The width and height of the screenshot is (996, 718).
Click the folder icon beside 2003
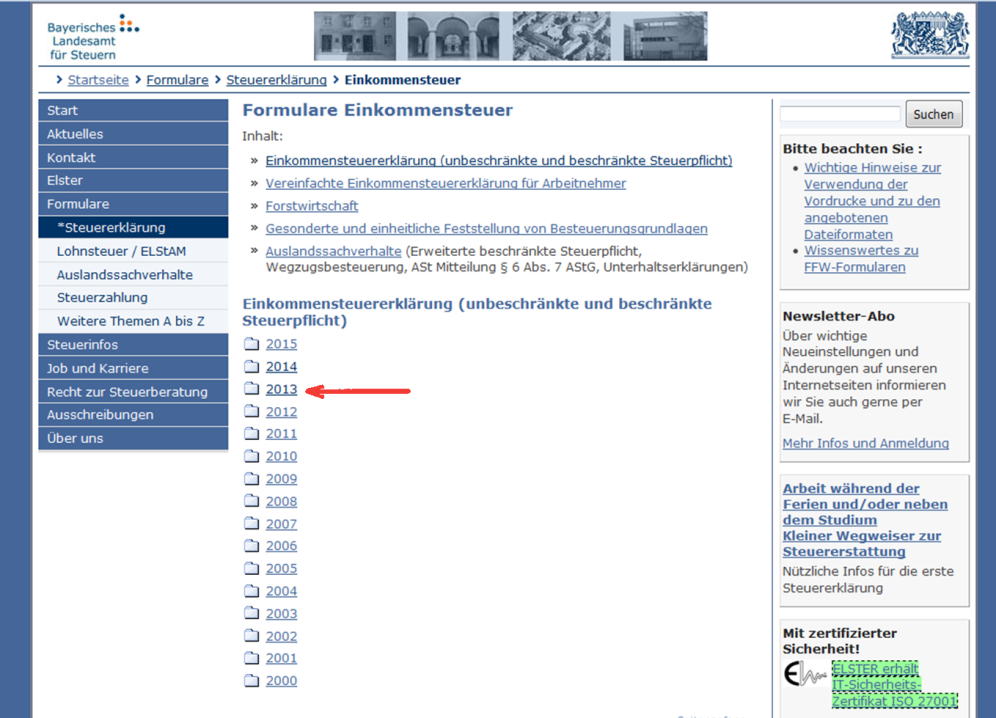click(x=252, y=613)
